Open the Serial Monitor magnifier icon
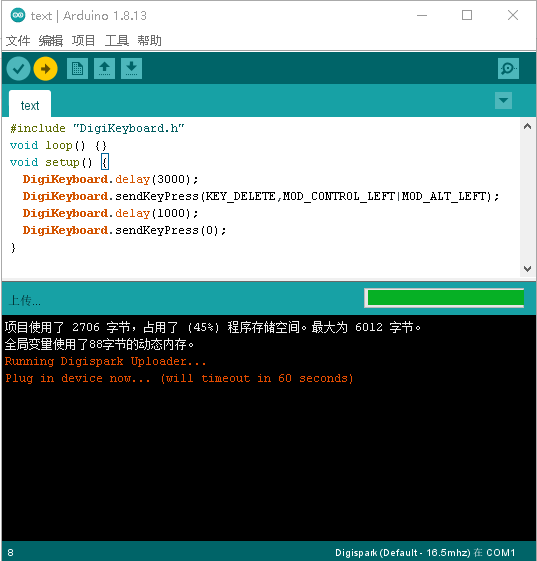Screen dimensions: 537x561 click(x=508, y=68)
